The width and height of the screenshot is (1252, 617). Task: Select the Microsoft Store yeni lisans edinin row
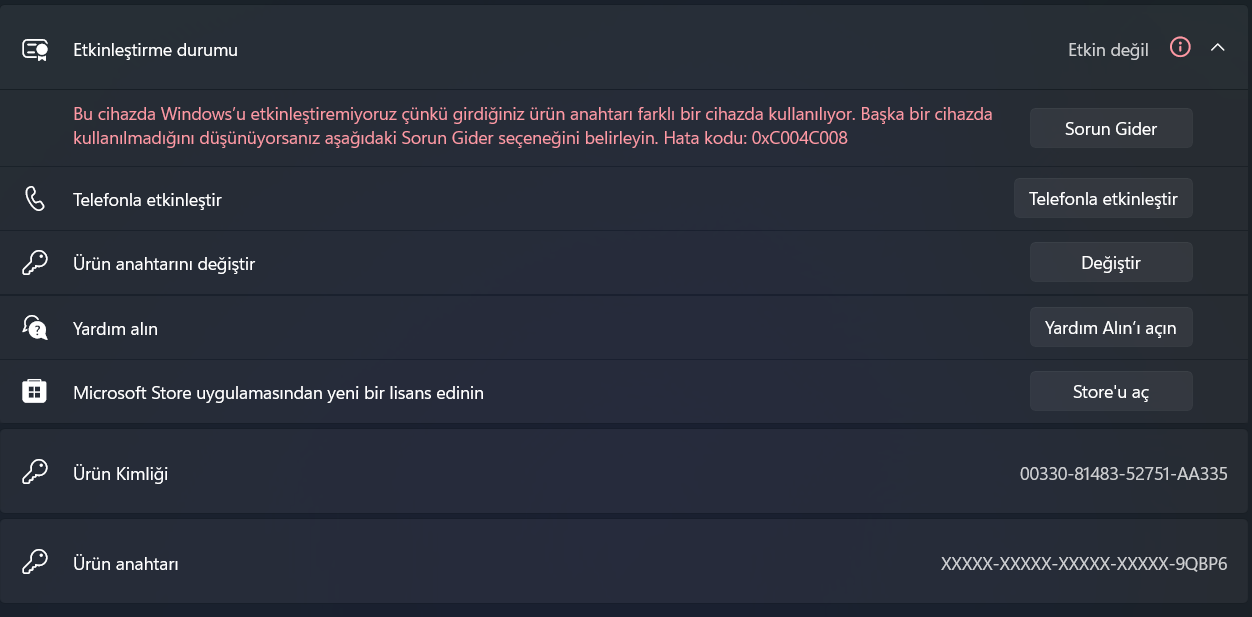coord(624,392)
